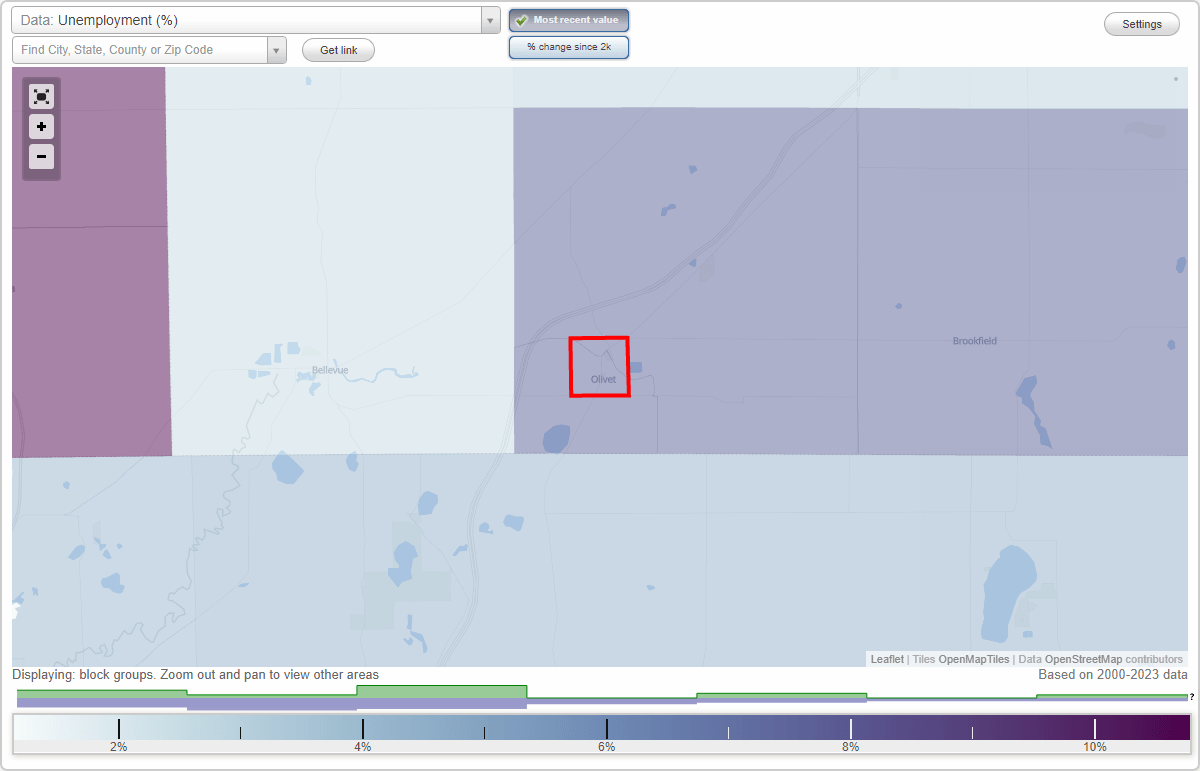1200x771 pixels.
Task: Click the 4% label on the legend
Action: [x=363, y=747]
